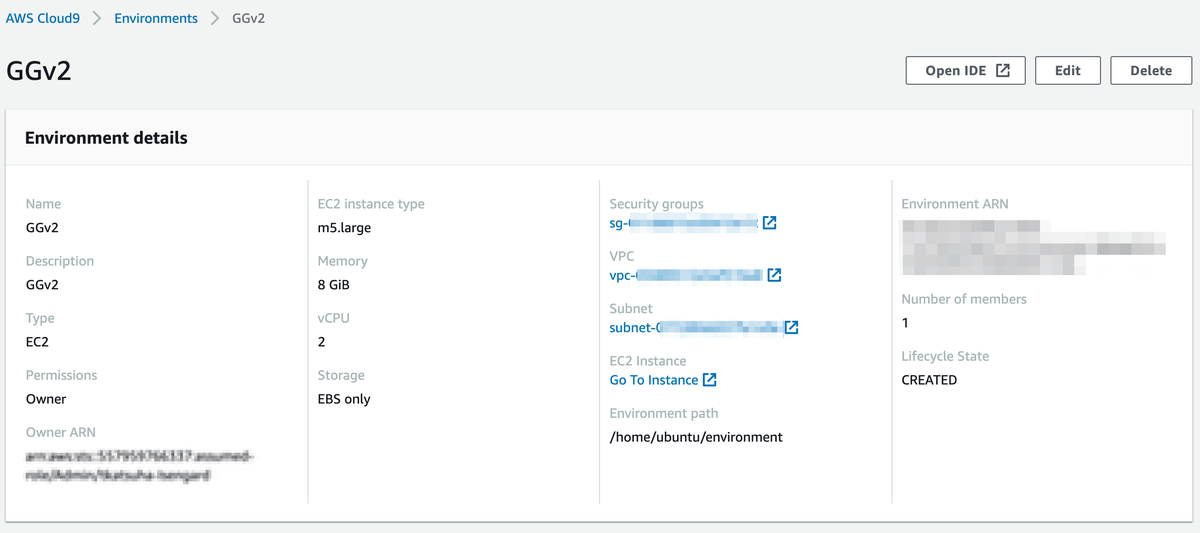Screen dimensions: 1200x533
Task: Select the EC2 type value
Action: coord(37,342)
